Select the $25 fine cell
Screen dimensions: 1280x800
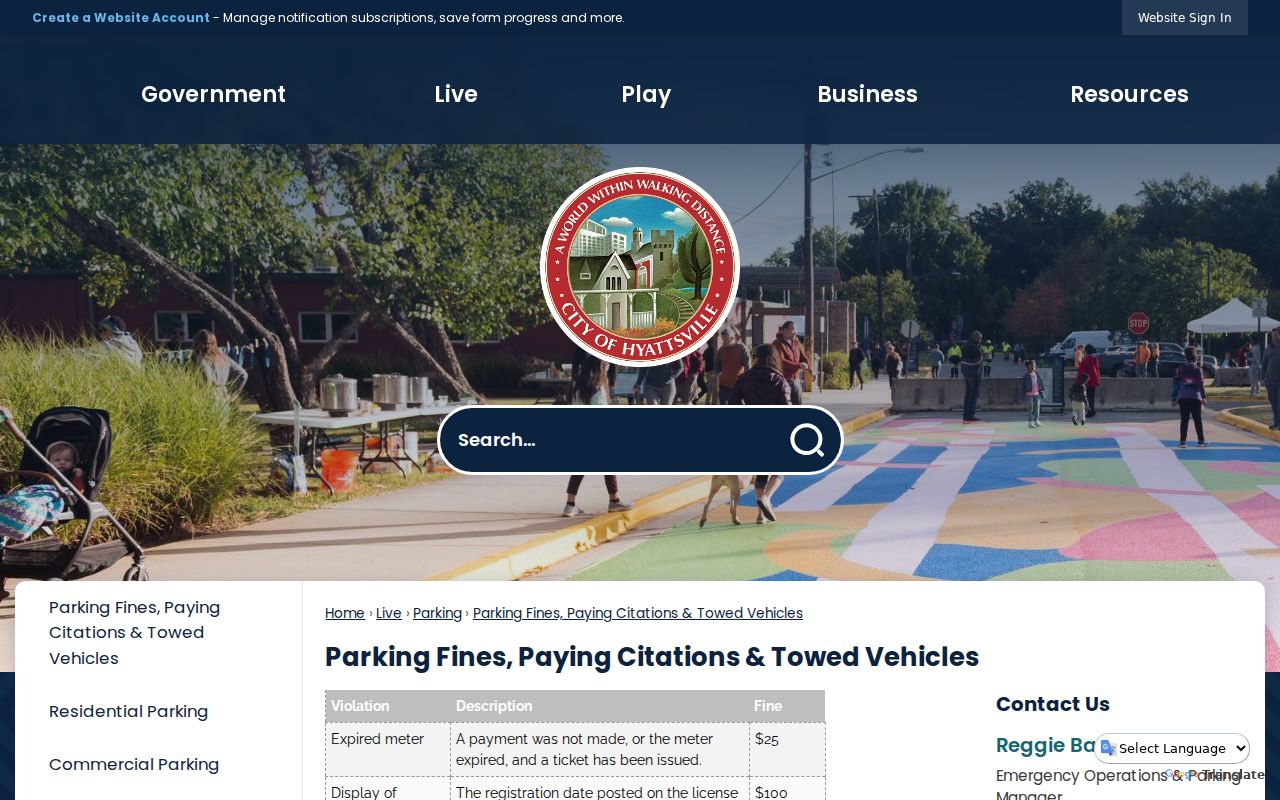click(787, 749)
